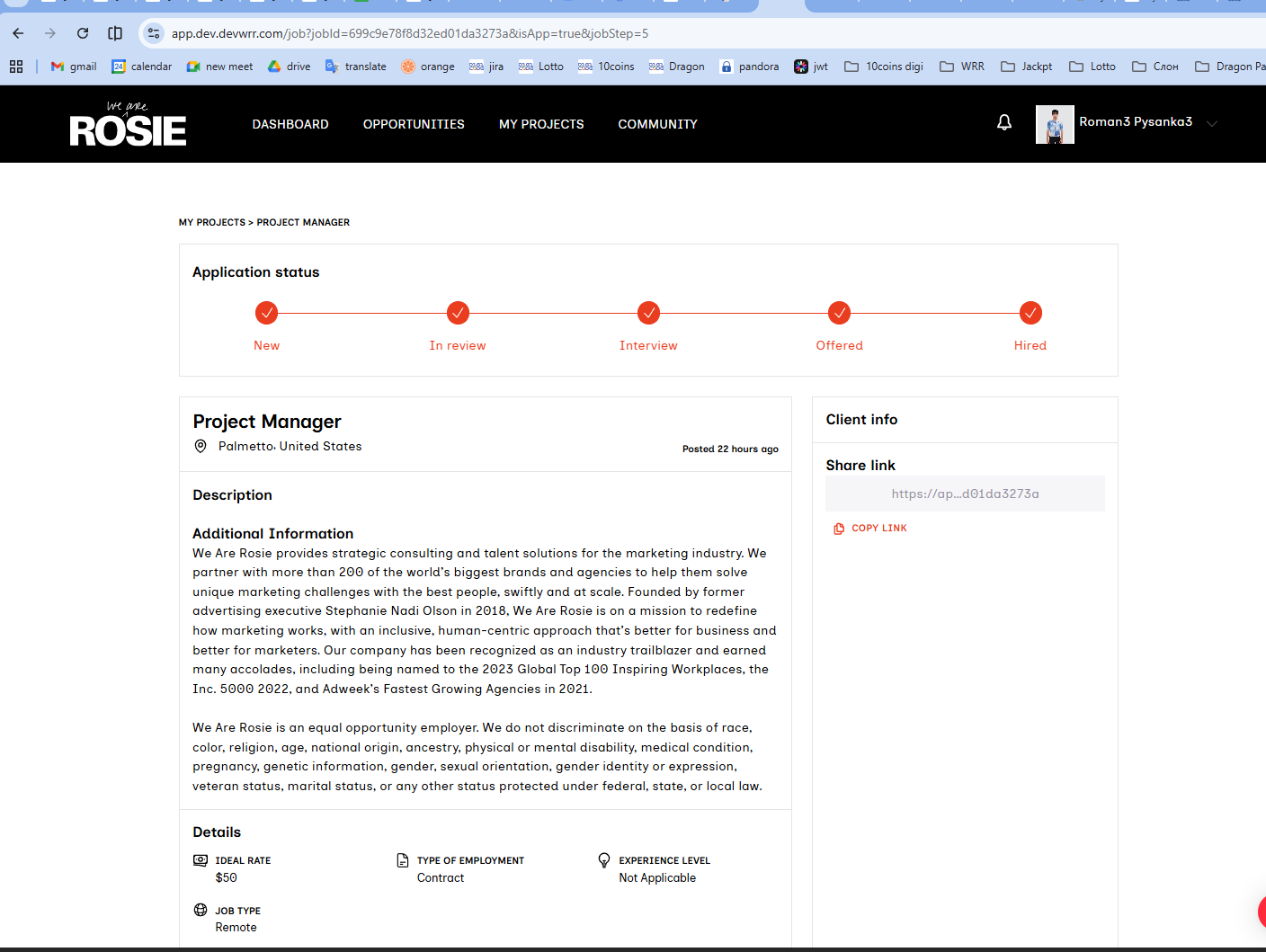The image size is (1266, 952).
Task: Open the OPPORTUNITIES menu item
Action: coord(414,124)
